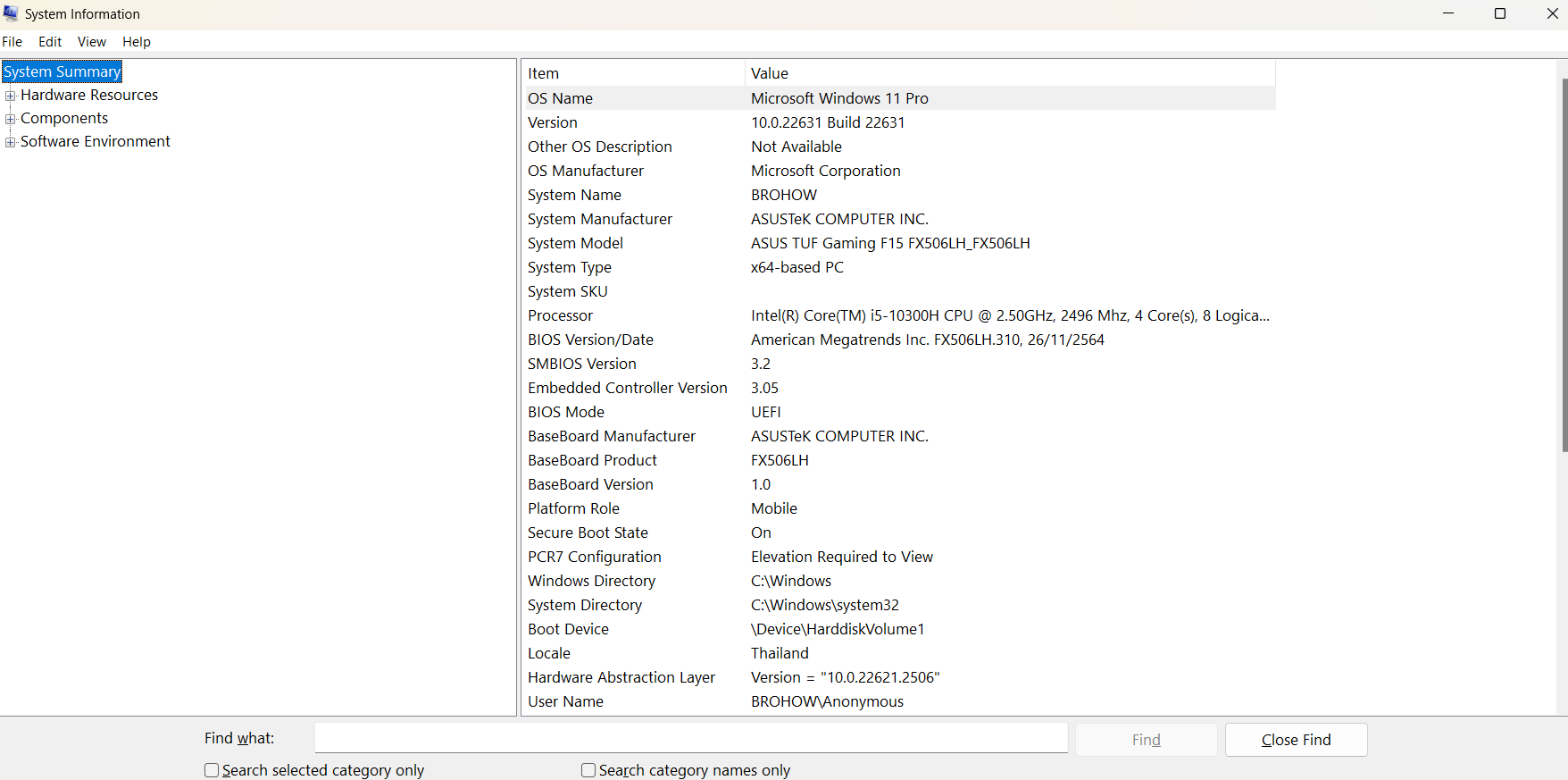Select the Hardware Resources label
Viewport: 1568px width, 780px height.
(x=89, y=95)
